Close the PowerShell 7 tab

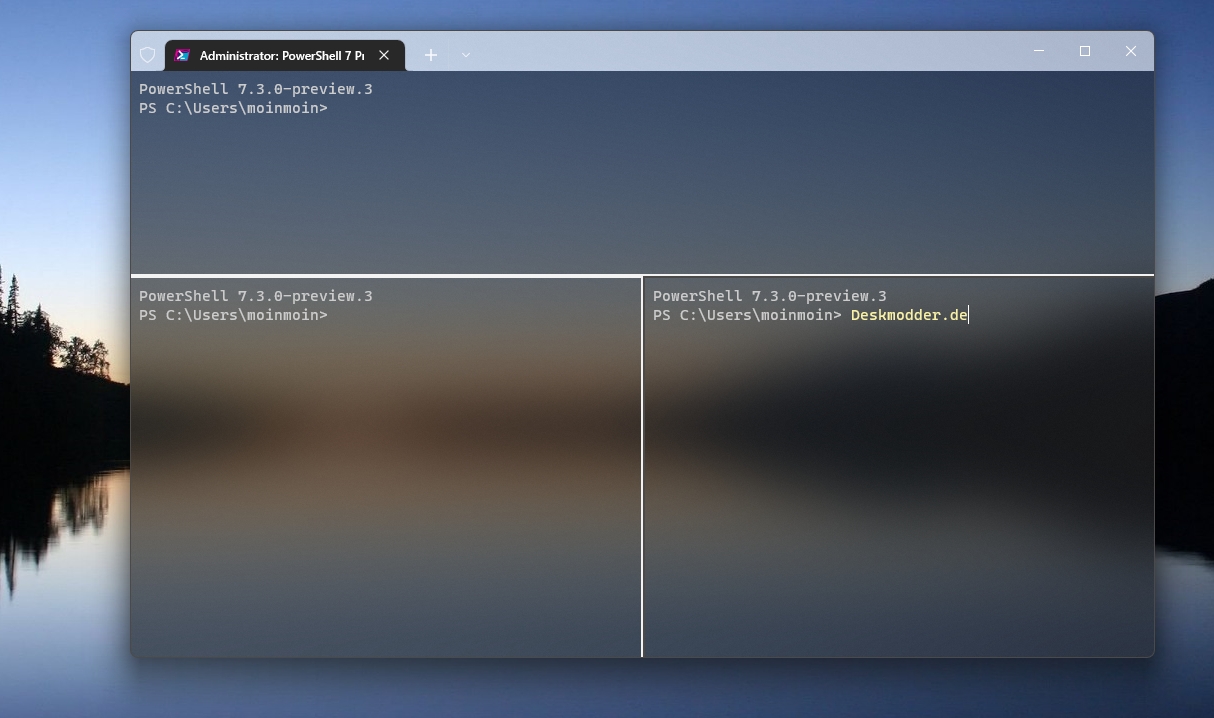point(384,55)
